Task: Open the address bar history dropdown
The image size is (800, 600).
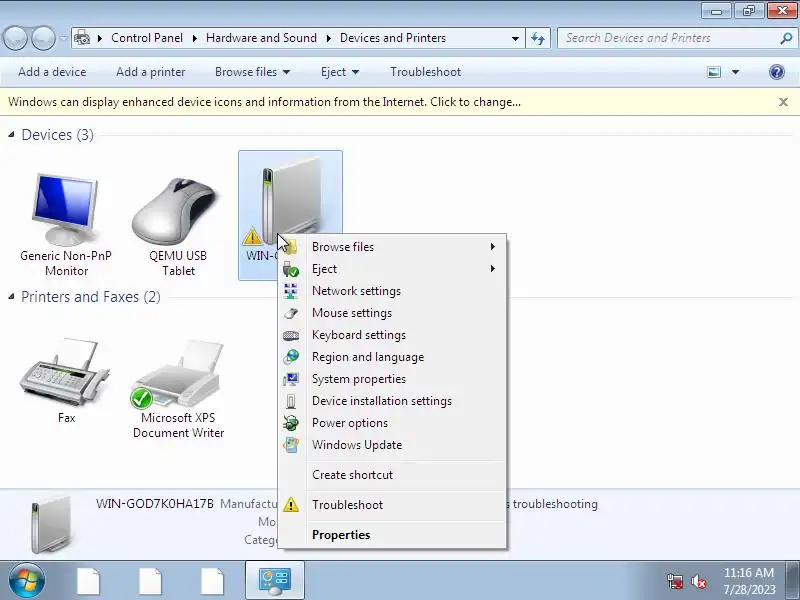Action: click(515, 38)
